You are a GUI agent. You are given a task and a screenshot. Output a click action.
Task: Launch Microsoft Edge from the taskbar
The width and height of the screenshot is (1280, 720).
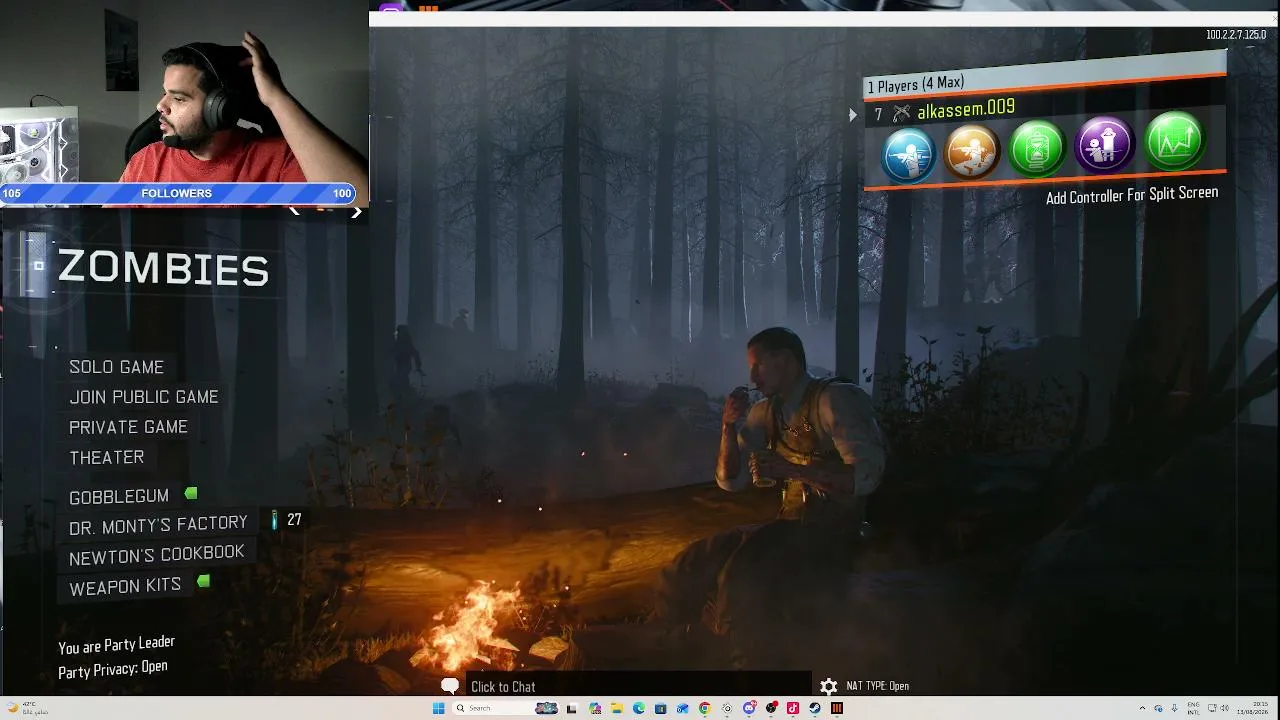pos(638,708)
